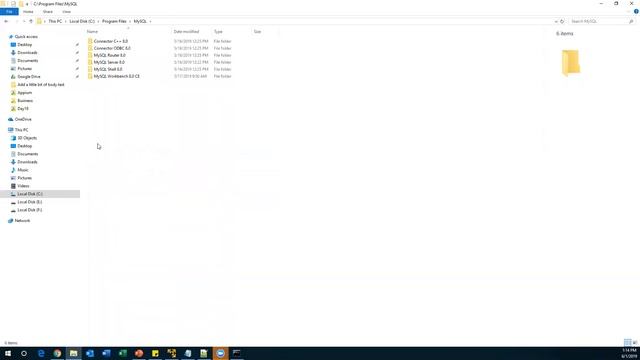Open Google Drive in navigation pane

coord(29,77)
